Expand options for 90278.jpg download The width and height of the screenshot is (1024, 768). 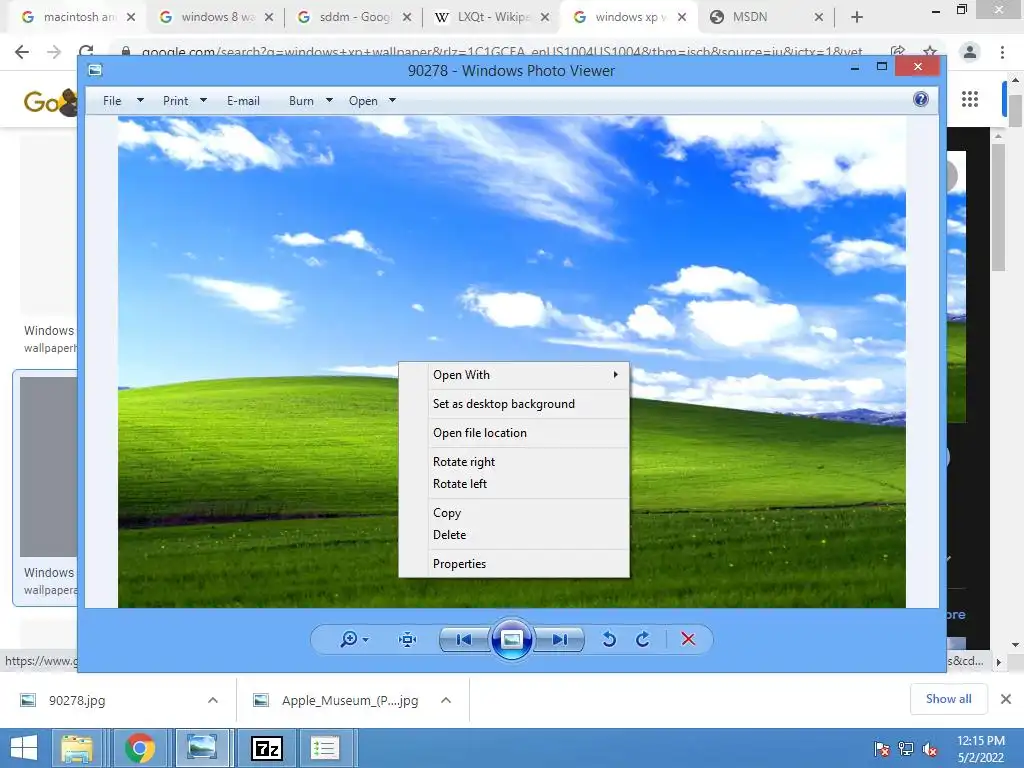(213, 700)
